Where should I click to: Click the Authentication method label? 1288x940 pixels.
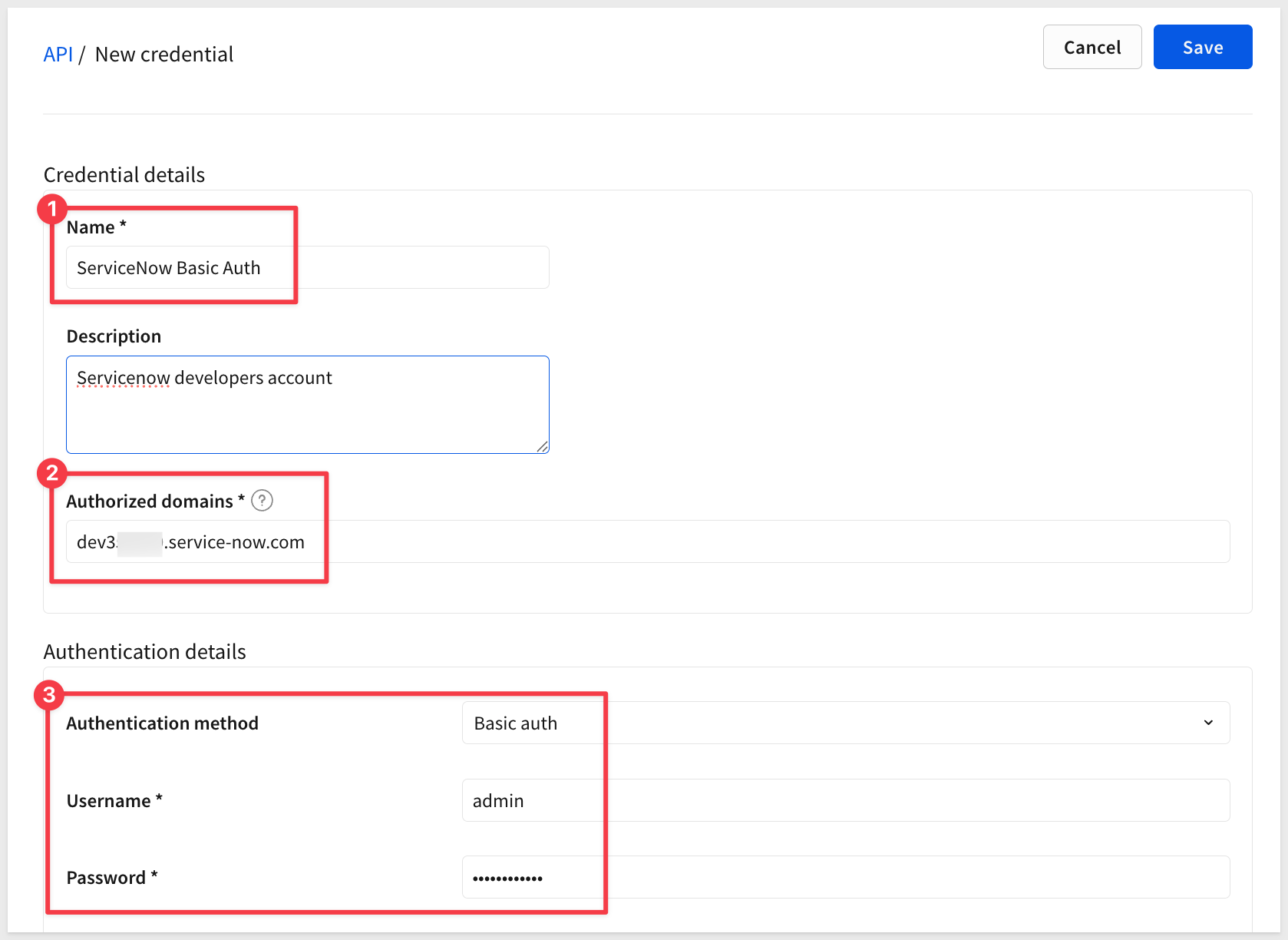pyautogui.click(x=163, y=723)
